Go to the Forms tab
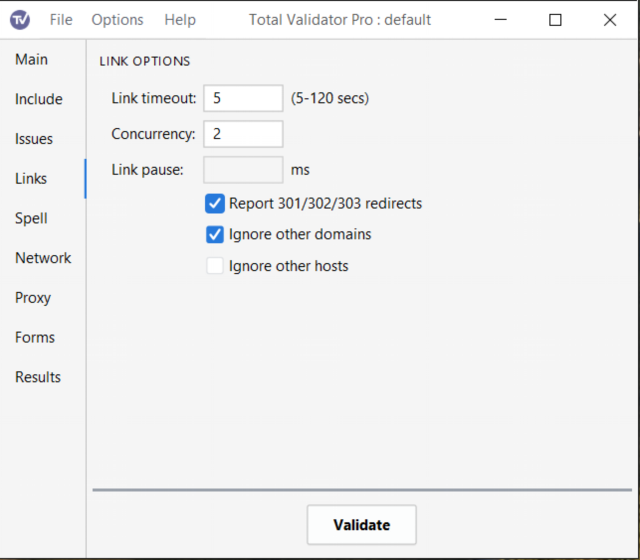This screenshot has width=640, height=560. coord(35,338)
